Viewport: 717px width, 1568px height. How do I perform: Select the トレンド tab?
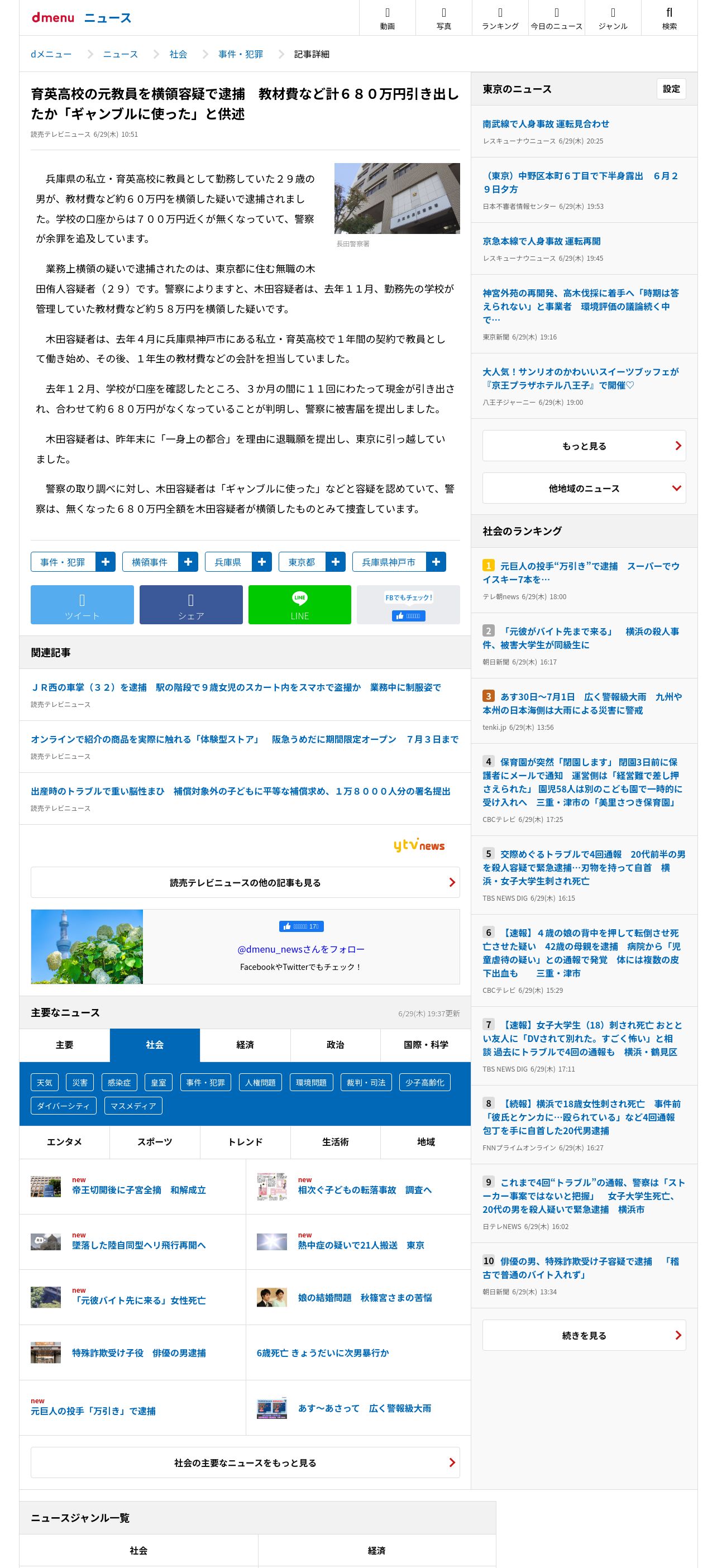pyautogui.click(x=245, y=1142)
